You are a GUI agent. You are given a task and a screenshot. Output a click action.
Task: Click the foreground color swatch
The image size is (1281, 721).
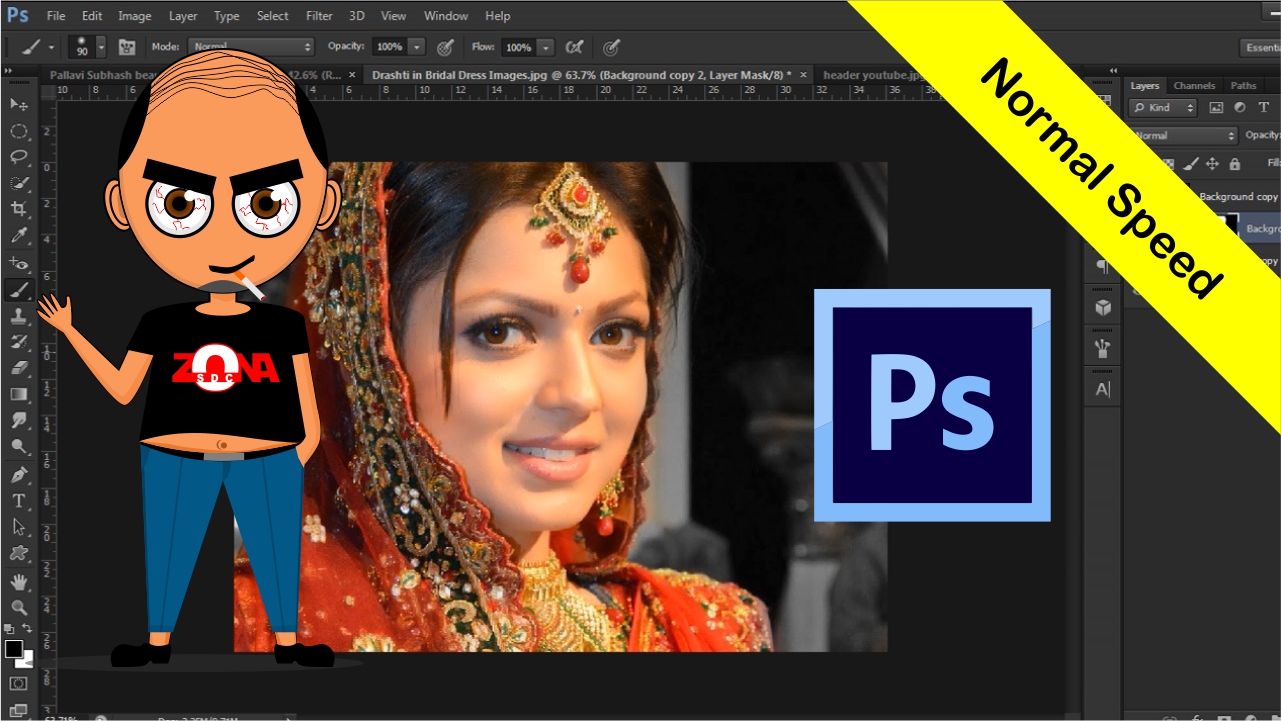pos(13,649)
